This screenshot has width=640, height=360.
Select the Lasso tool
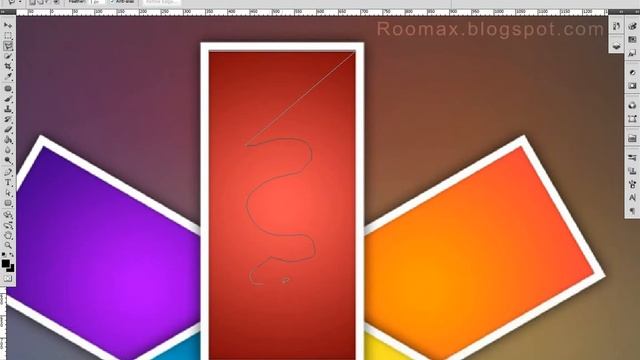click(x=8, y=46)
